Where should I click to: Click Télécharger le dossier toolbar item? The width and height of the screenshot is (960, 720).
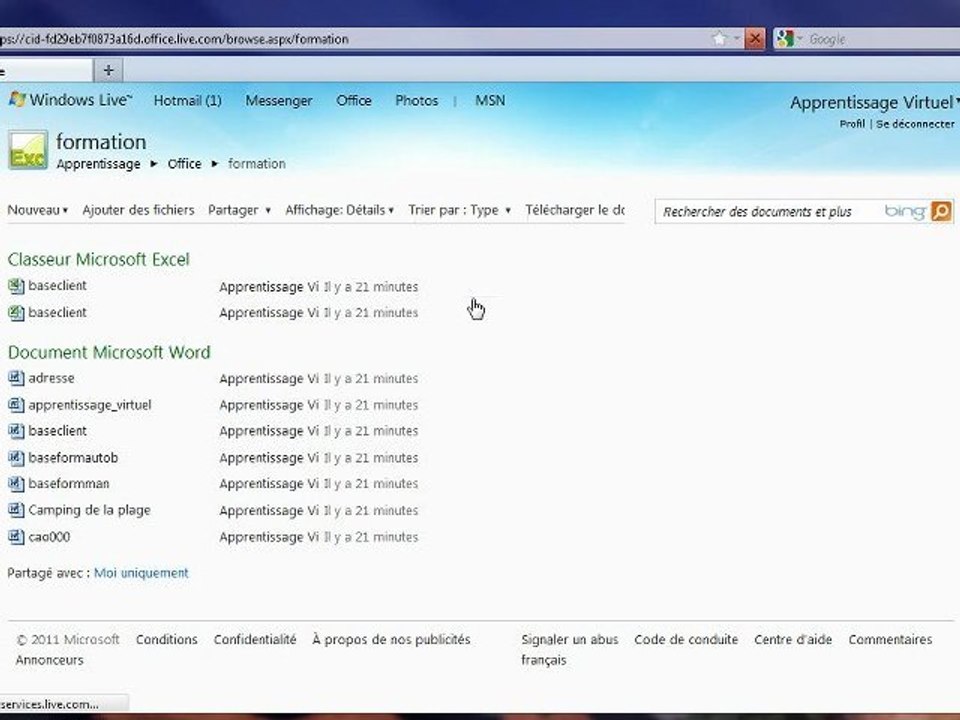[x=574, y=210]
